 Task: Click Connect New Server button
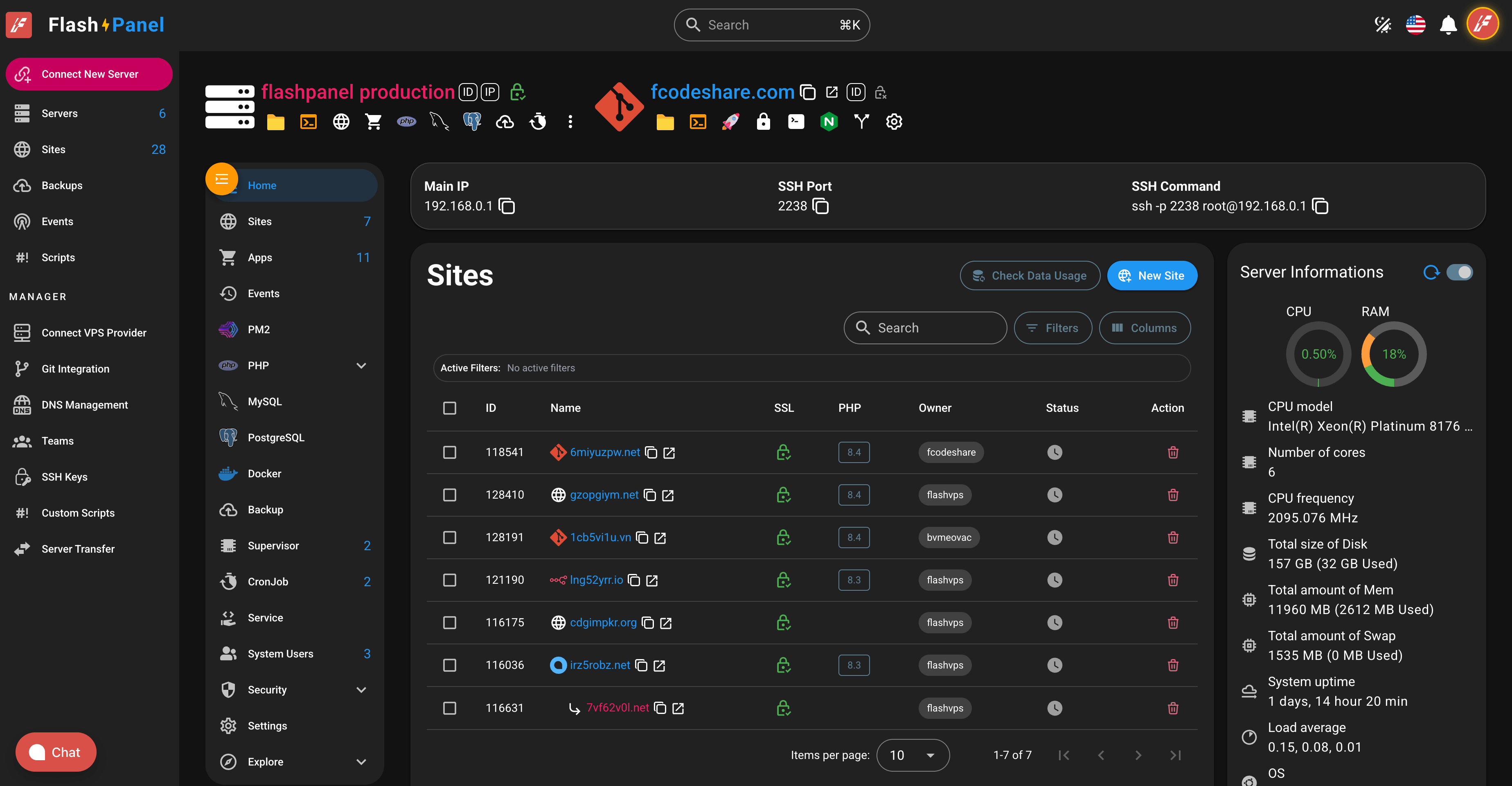(89, 74)
